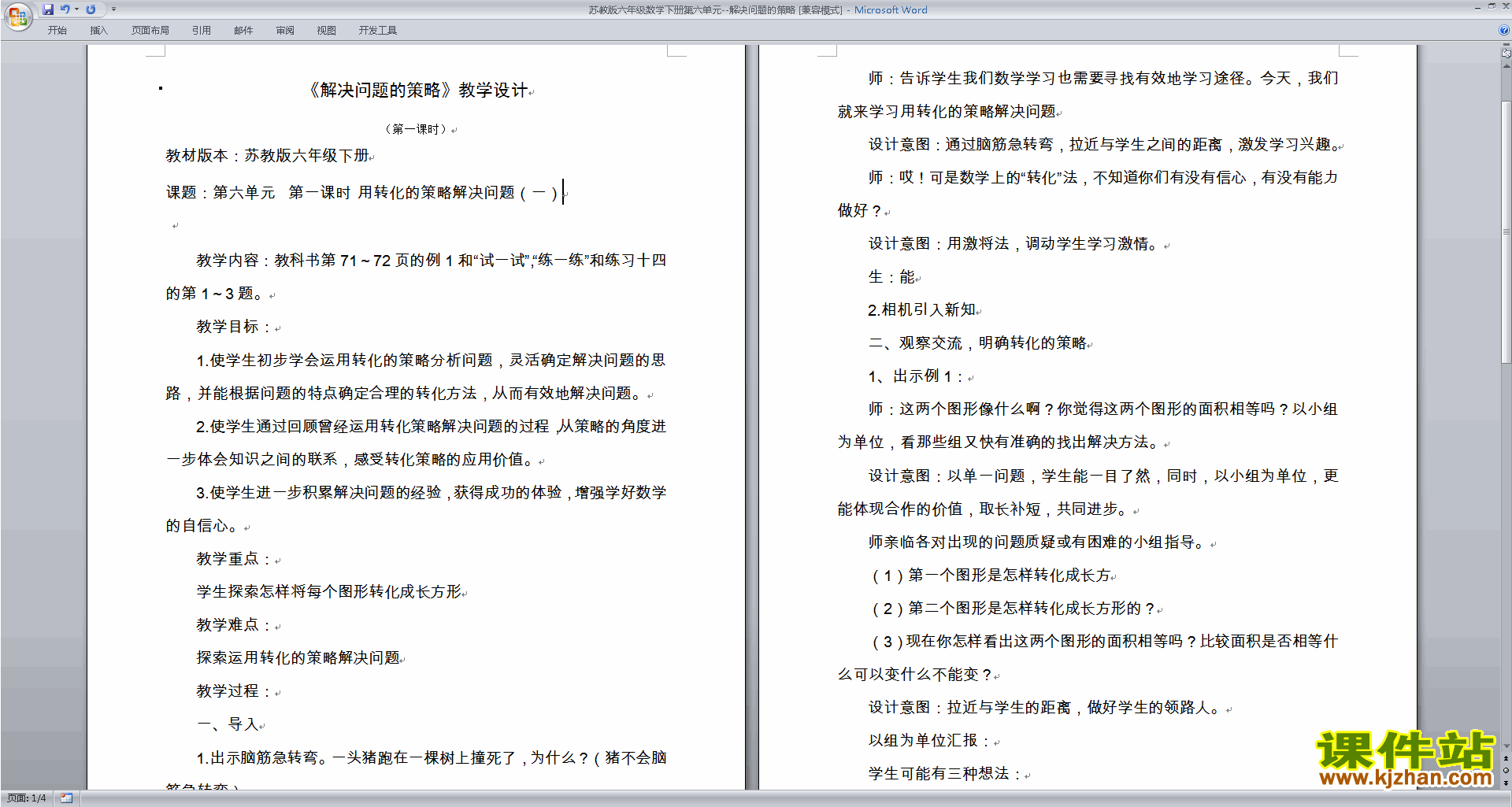1512x807 pixels.
Task: Click the 课题:第六单元 第一课时 line
Action: click(x=365, y=193)
